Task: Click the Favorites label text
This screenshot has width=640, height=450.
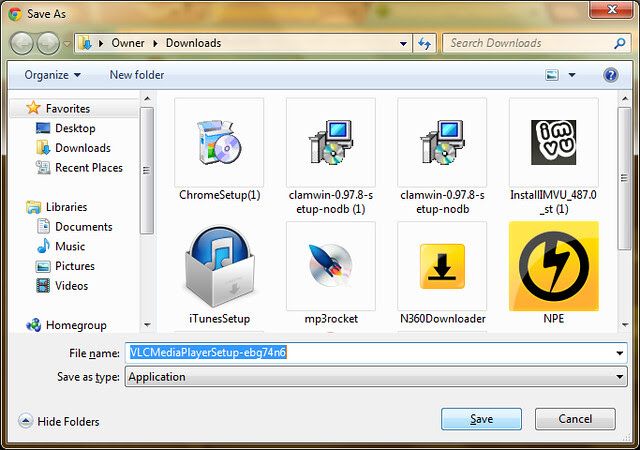Action: click(68, 109)
